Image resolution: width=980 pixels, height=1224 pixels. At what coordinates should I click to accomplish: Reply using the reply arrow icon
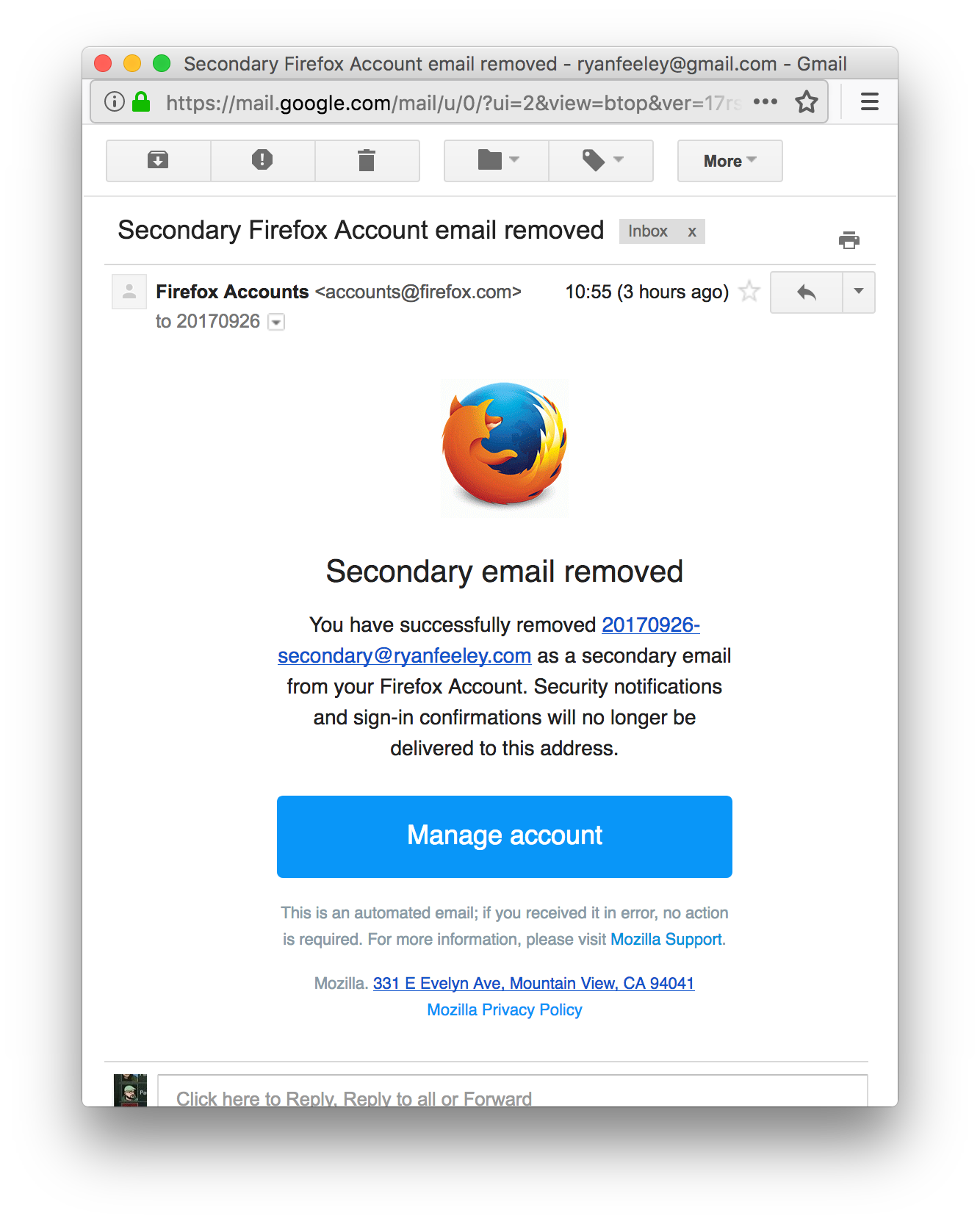806,292
